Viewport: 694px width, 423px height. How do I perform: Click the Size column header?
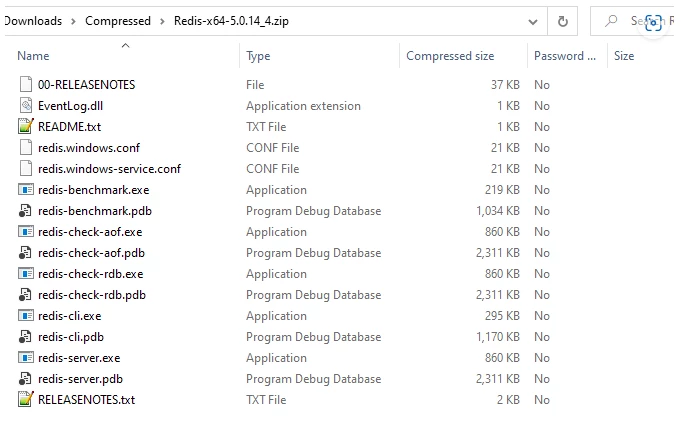pyautogui.click(x=624, y=56)
